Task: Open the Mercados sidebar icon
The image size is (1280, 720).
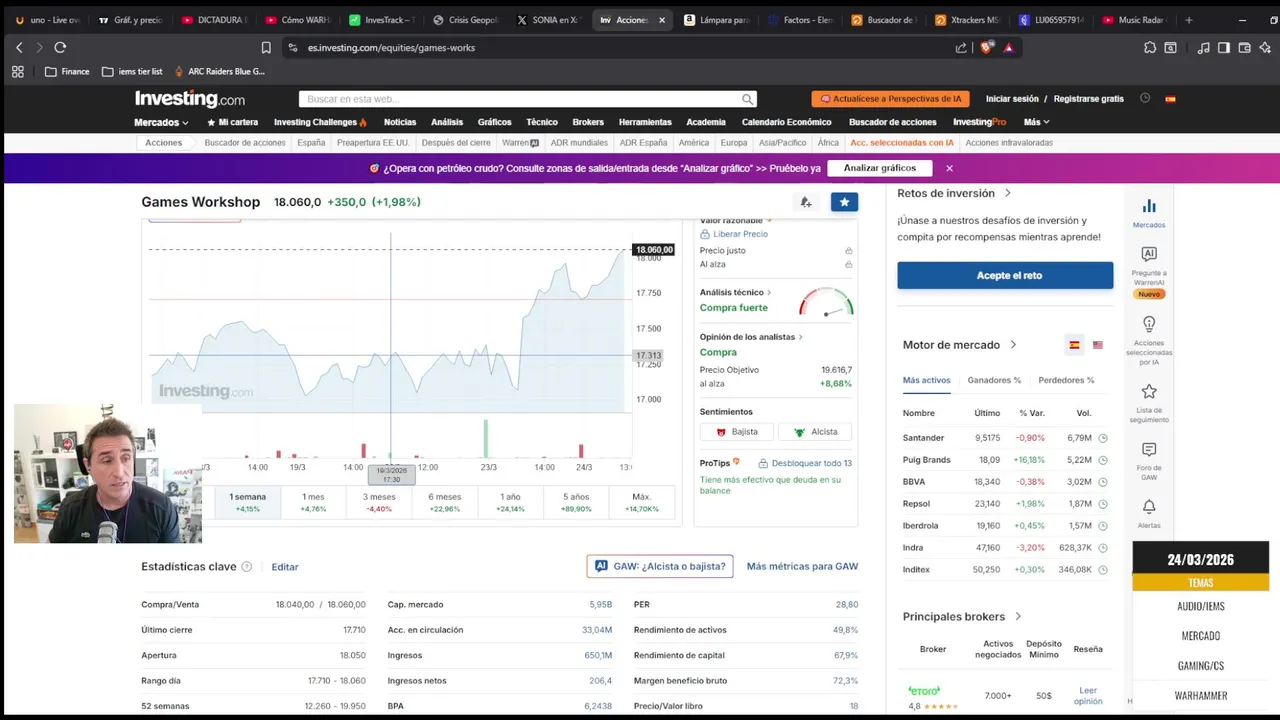Action: [x=1149, y=212]
